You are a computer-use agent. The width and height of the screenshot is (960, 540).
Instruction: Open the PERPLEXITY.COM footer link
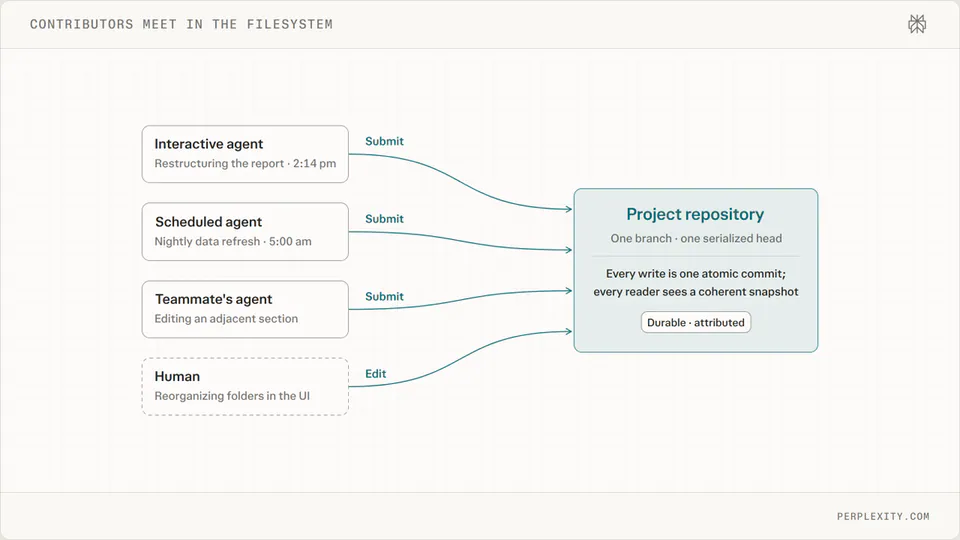883,516
